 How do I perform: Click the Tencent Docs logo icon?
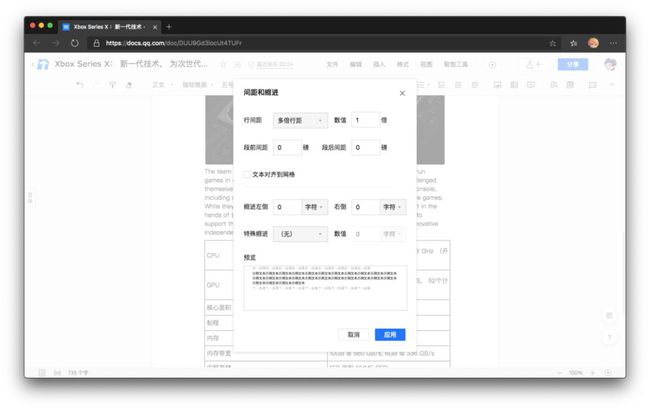(43, 64)
